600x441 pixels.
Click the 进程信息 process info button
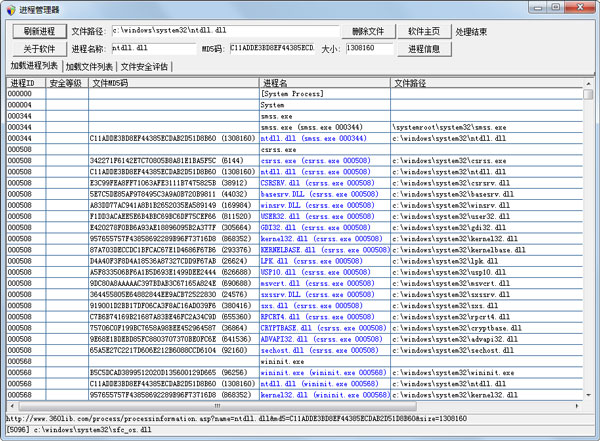coord(424,49)
